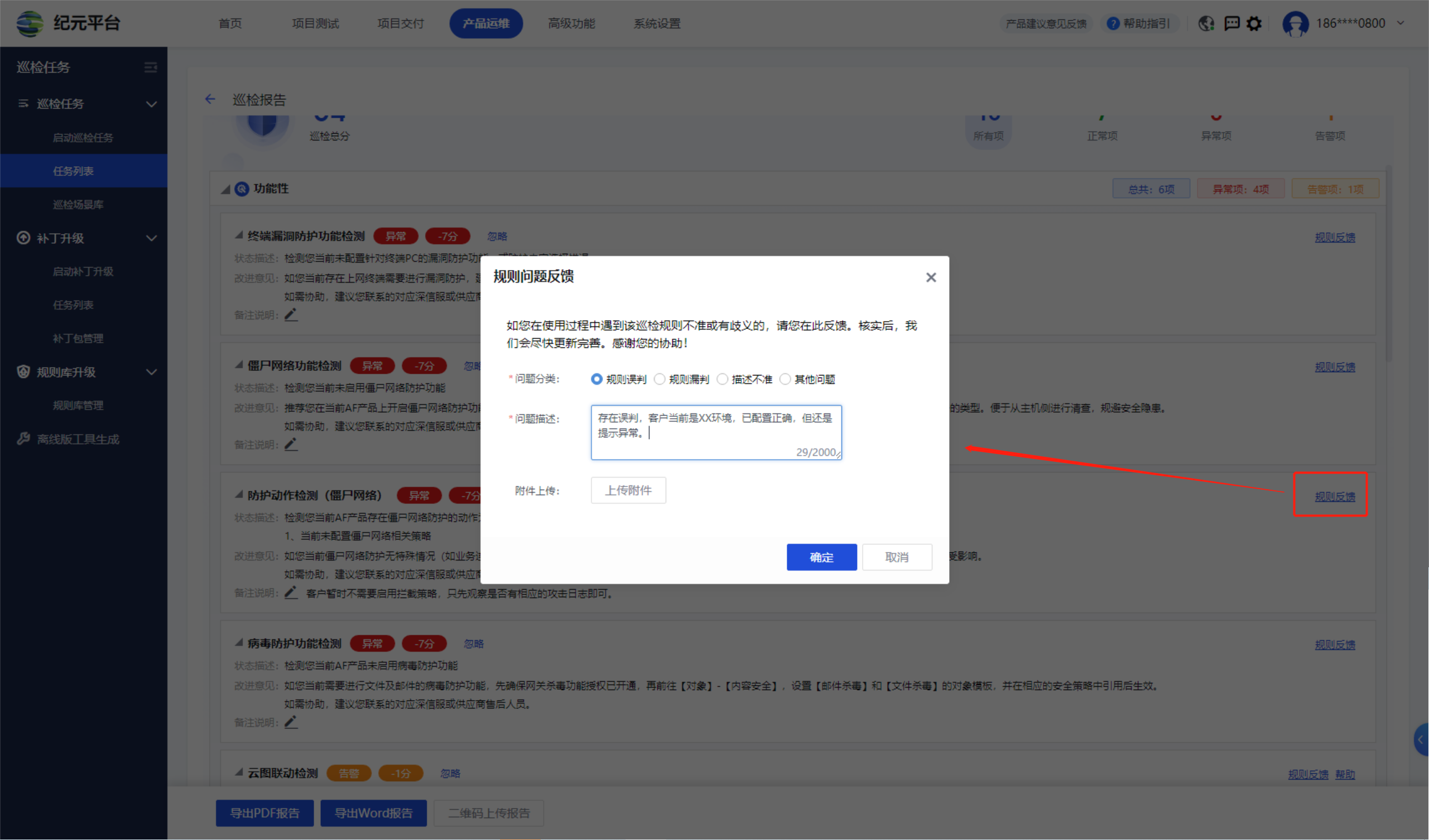This screenshot has width=1429, height=840.
Task: Select the 其他问题 radio option
Action: click(786, 379)
